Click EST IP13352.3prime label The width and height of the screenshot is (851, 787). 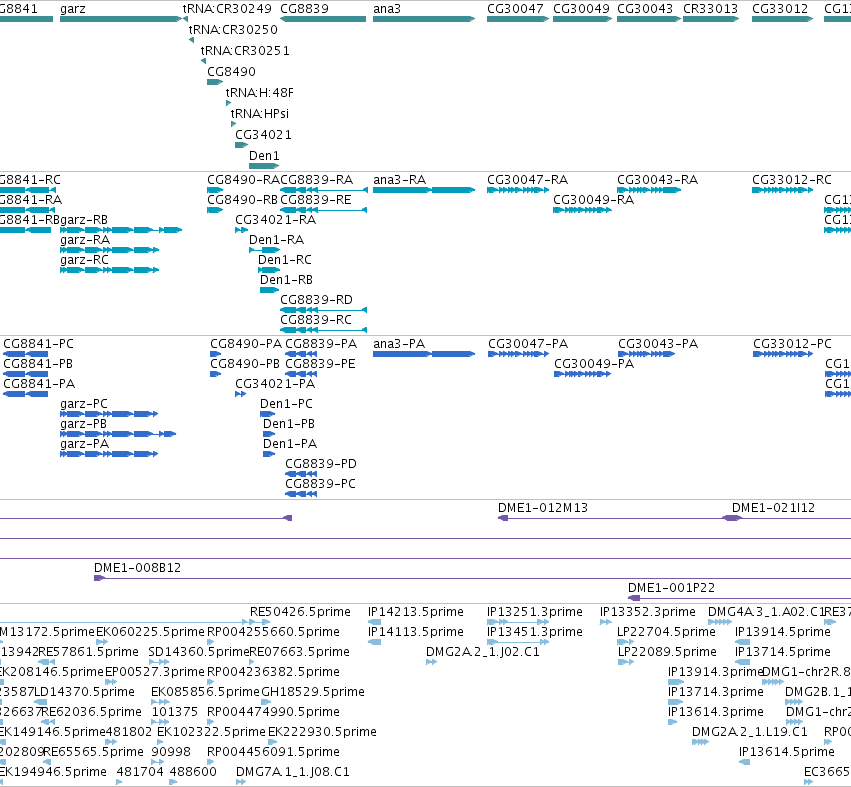coord(647,612)
